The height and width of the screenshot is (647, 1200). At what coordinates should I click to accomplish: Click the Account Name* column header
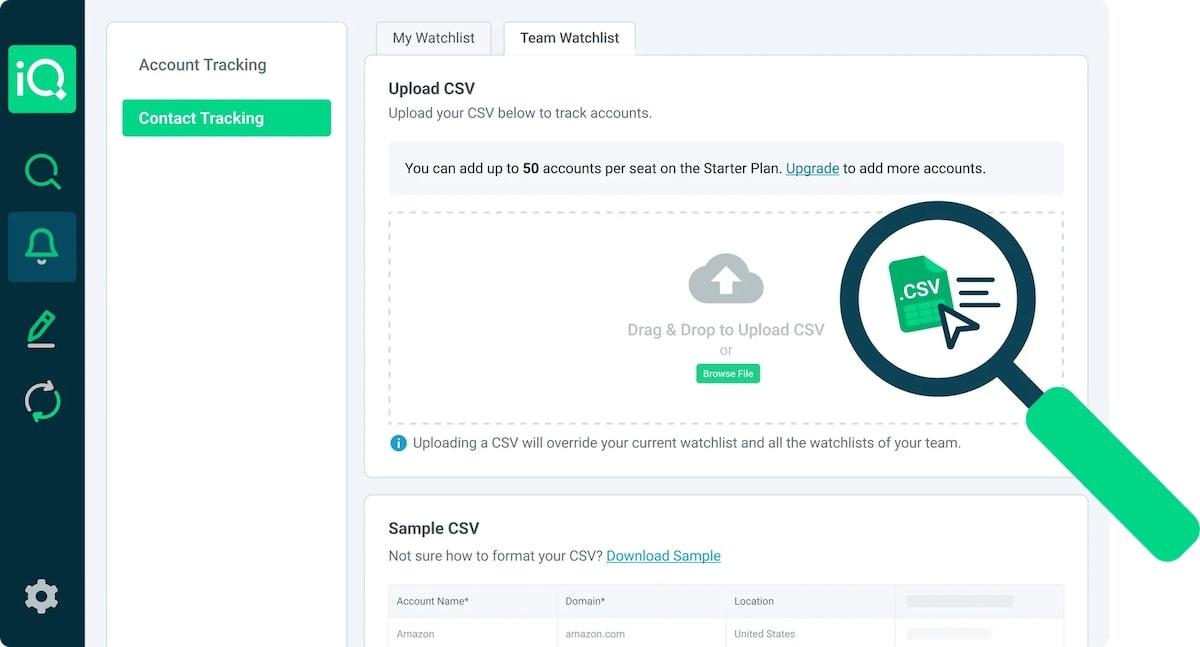click(x=433, y=601)
